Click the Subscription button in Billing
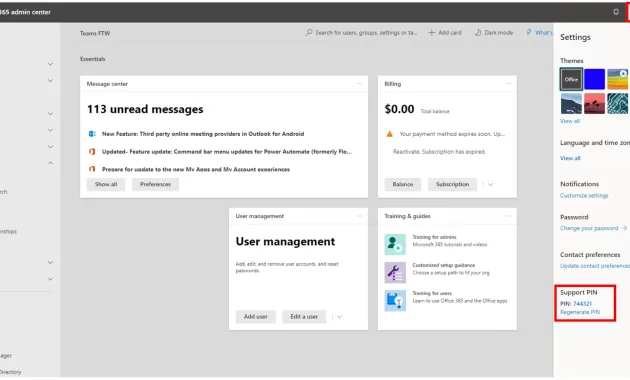 pyautogui.click(x=452, y=184)
